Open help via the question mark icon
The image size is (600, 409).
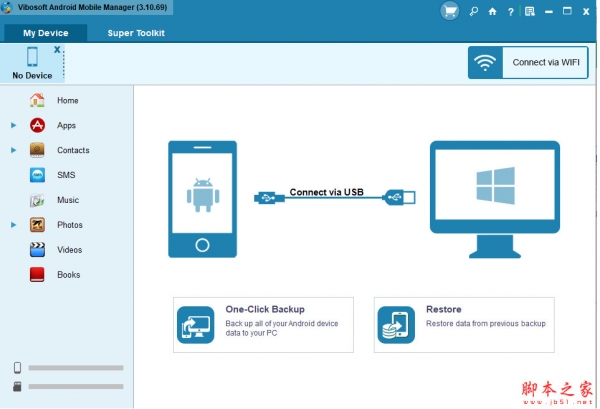tap(510, 12)
